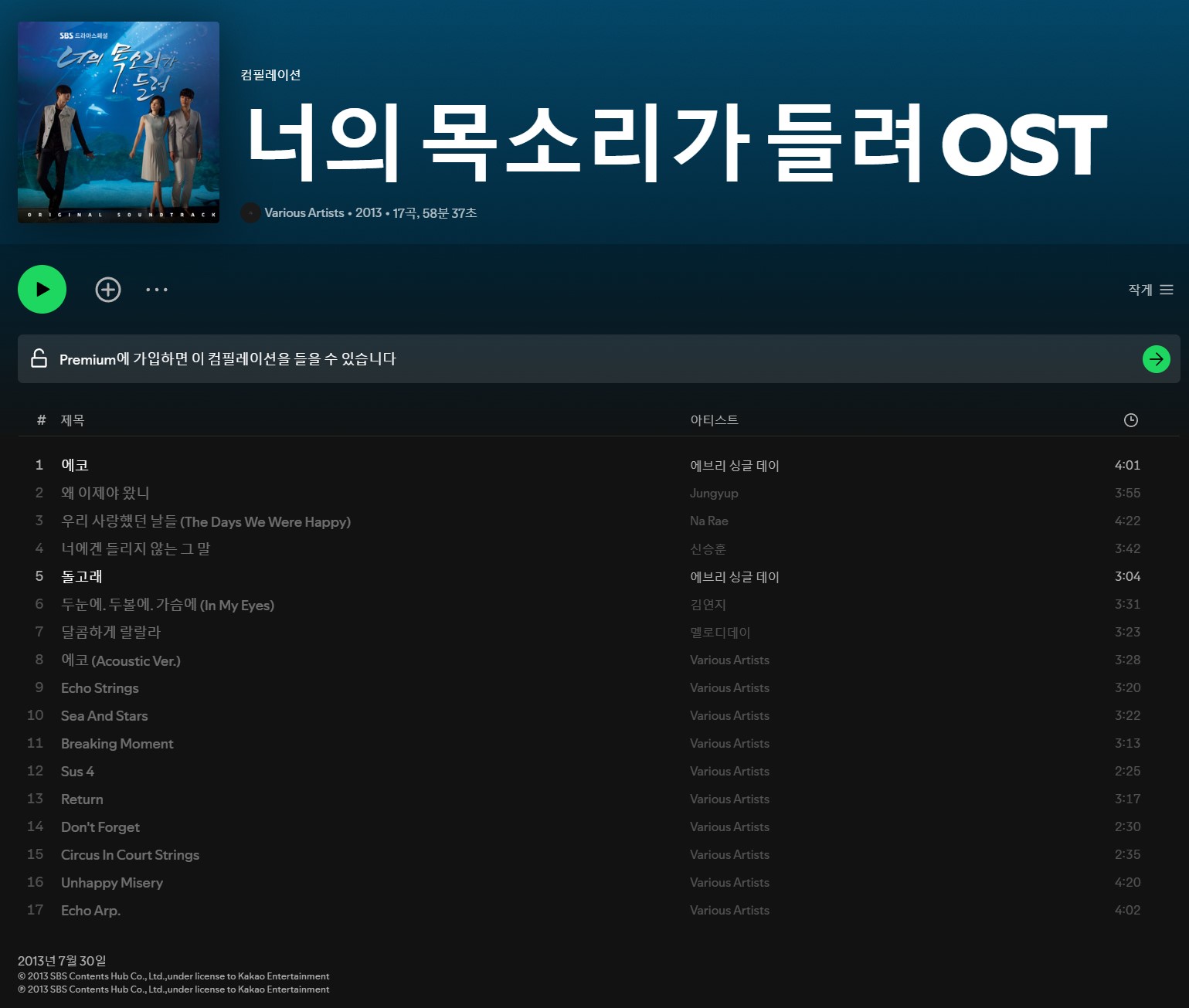Select track 12, Sus 4

pyautogui.click(x=77, y=771)
